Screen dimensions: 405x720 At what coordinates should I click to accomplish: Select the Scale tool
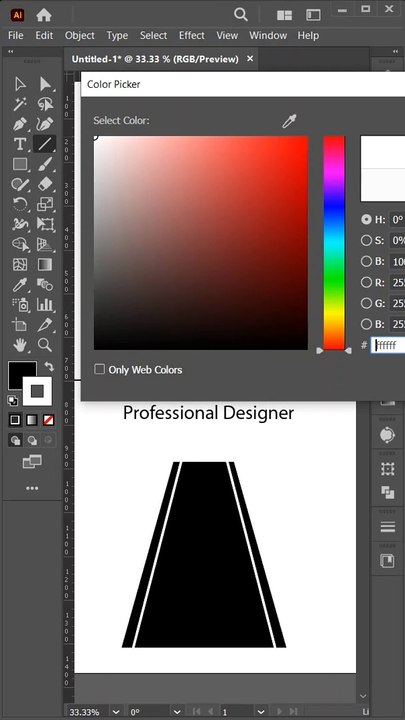pyautogui.click(x=45, y=204)
